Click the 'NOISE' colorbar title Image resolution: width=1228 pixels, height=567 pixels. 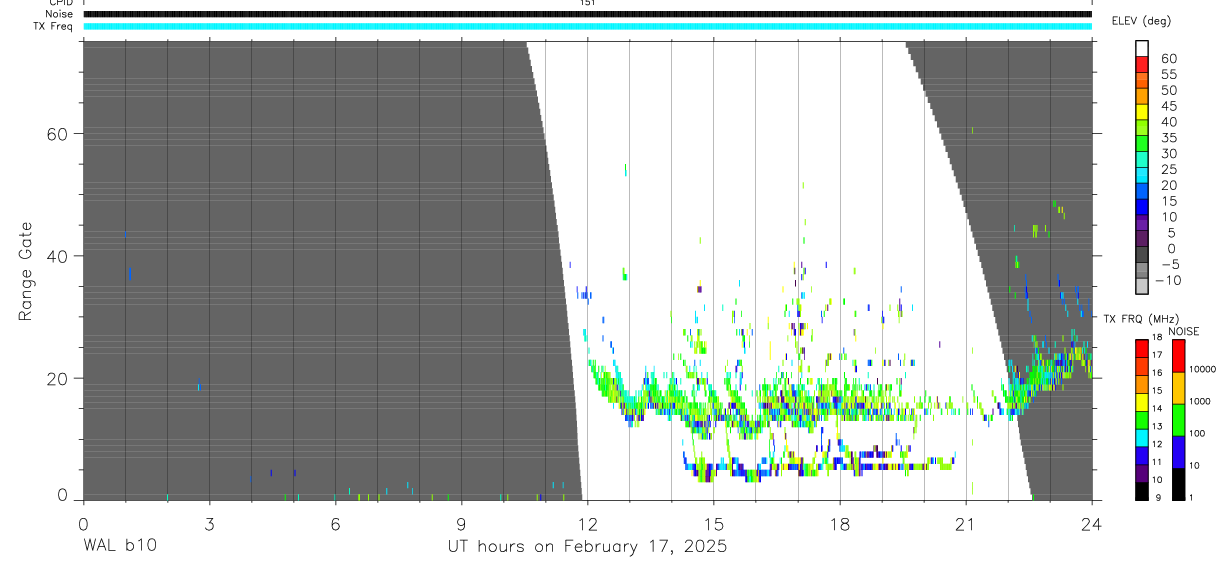(x=1183, y=332)
